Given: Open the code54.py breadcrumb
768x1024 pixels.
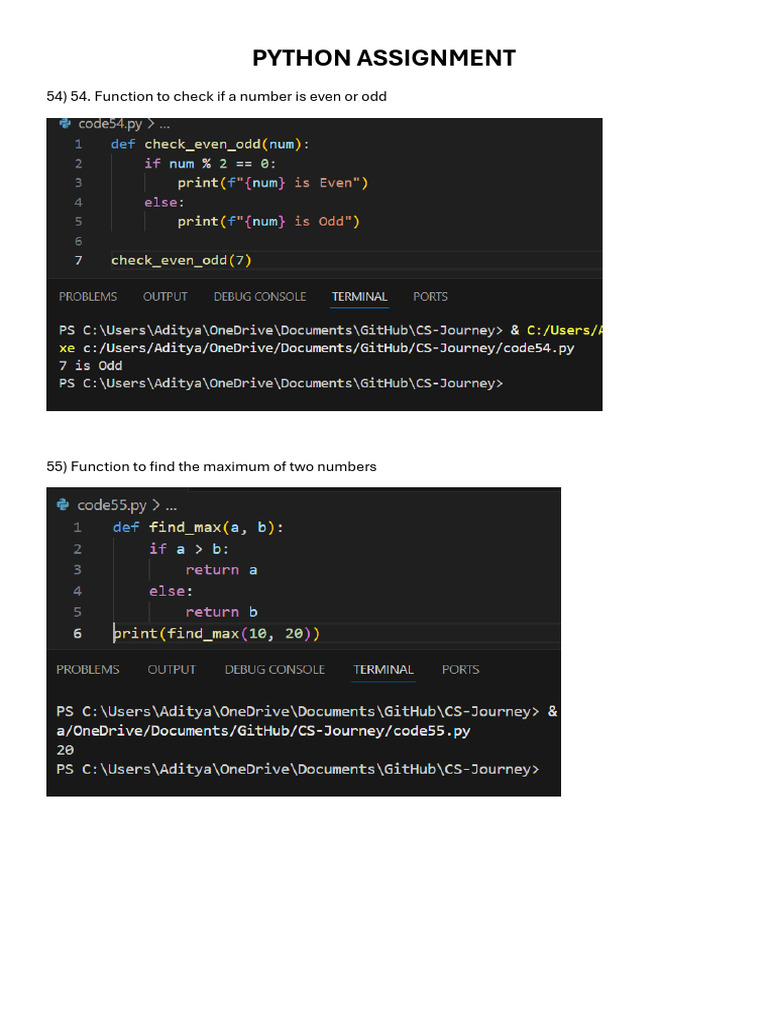Looking at the screenshot, I should point(110,123).
